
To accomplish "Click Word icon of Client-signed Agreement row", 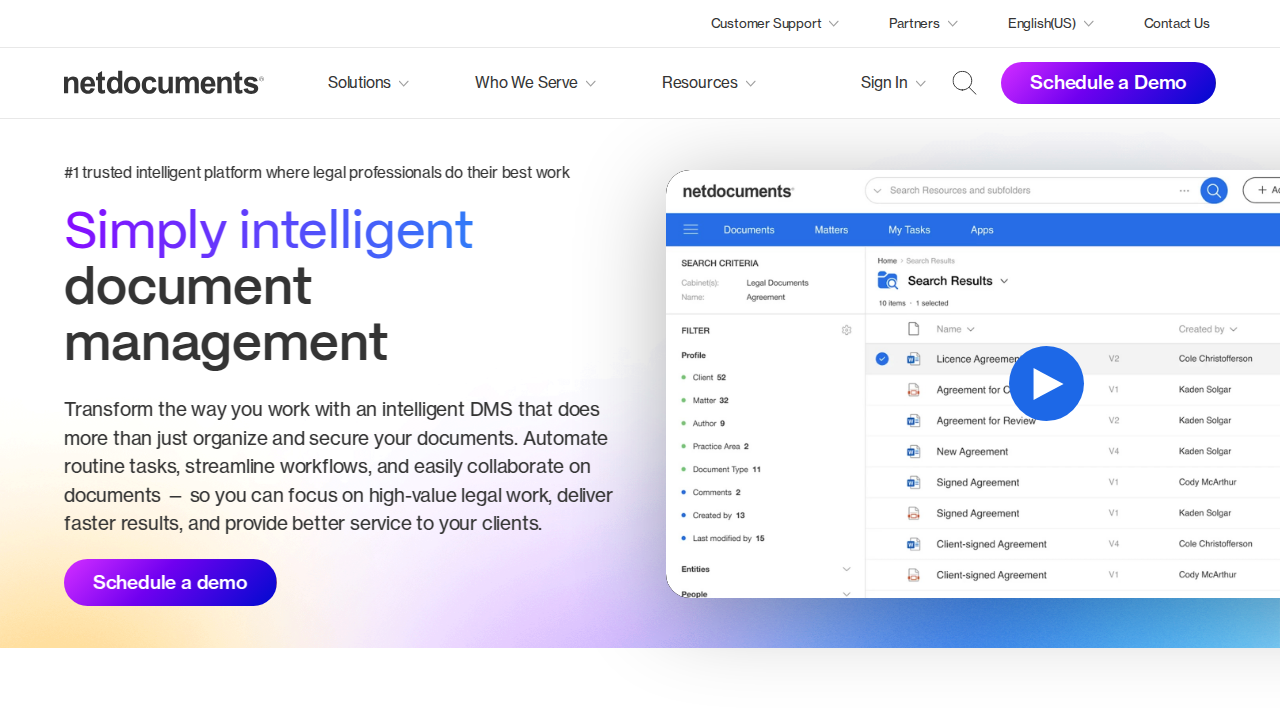I will tap(913, 545).
